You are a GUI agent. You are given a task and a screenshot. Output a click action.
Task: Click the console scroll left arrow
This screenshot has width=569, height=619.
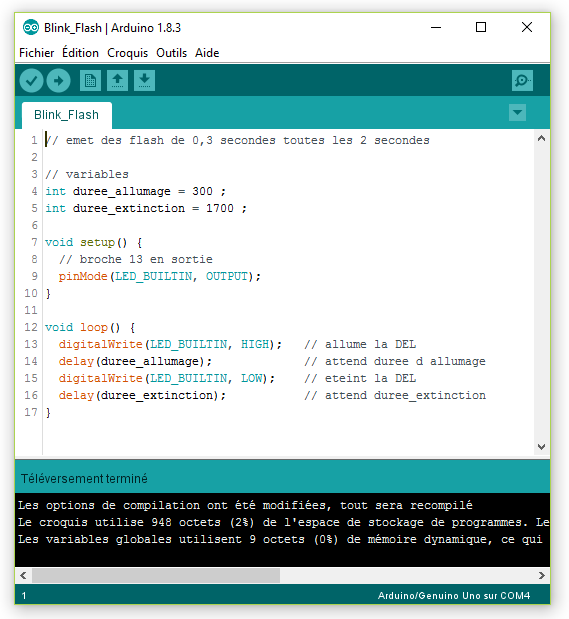23,576
